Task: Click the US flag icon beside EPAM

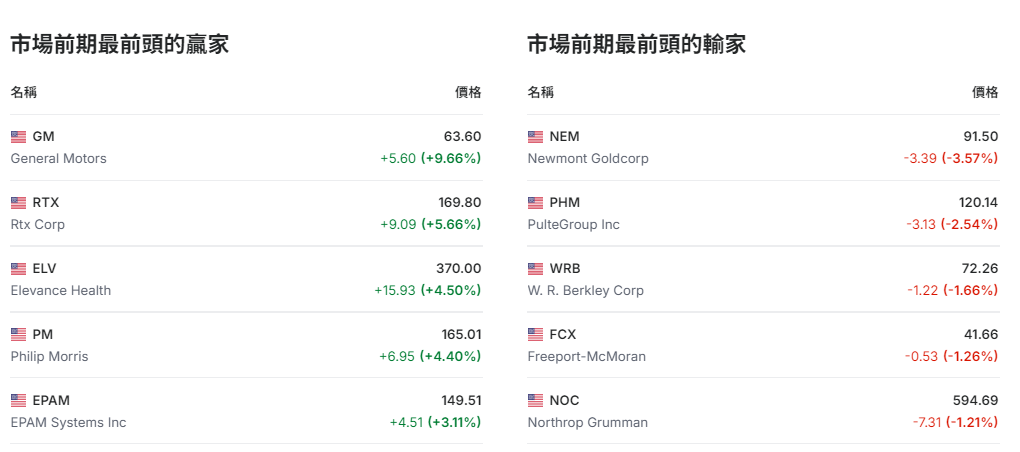Action: pyautogui.click(x=18, y=401)
